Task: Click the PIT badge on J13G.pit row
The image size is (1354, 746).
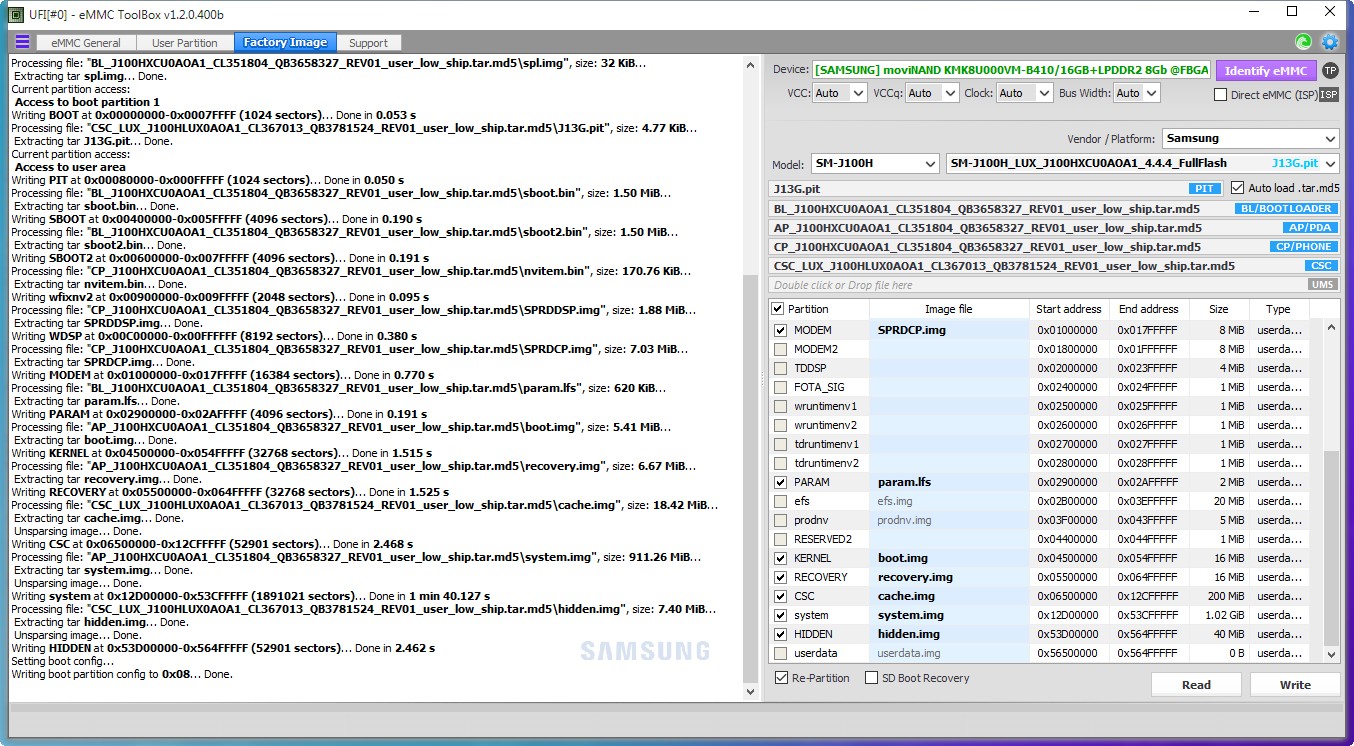Action: [x=1205, y=188]
